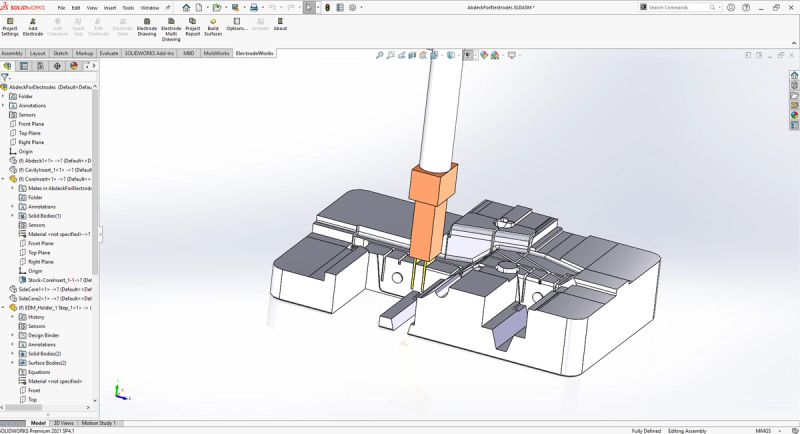The height and width of the screenshot is (434, 800).
Task: Switch to the Assembly ribbon tab
Action: tap(12, 53)
